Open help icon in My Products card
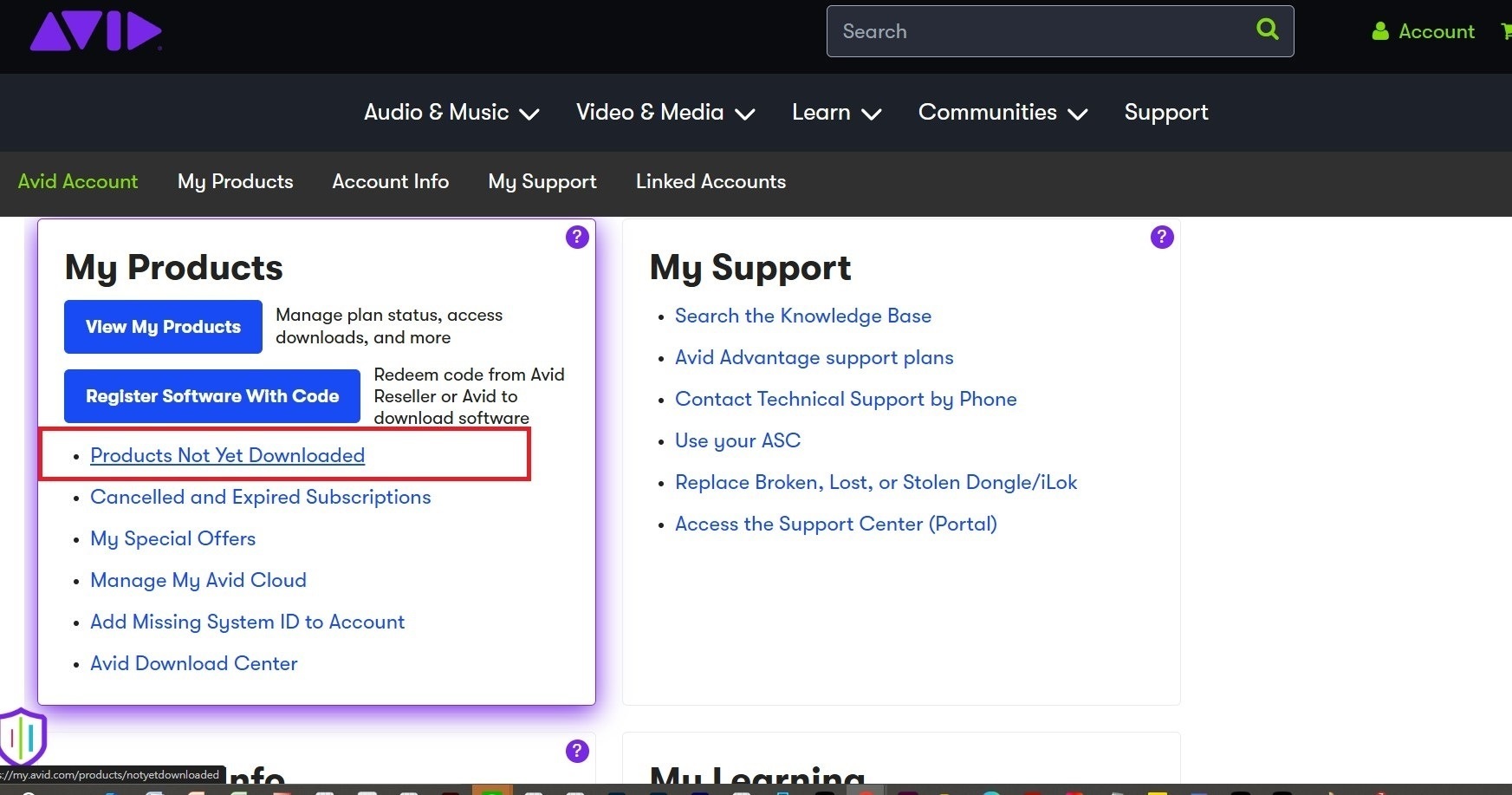This screenshot has height=795, width=1512. [577, 237]
